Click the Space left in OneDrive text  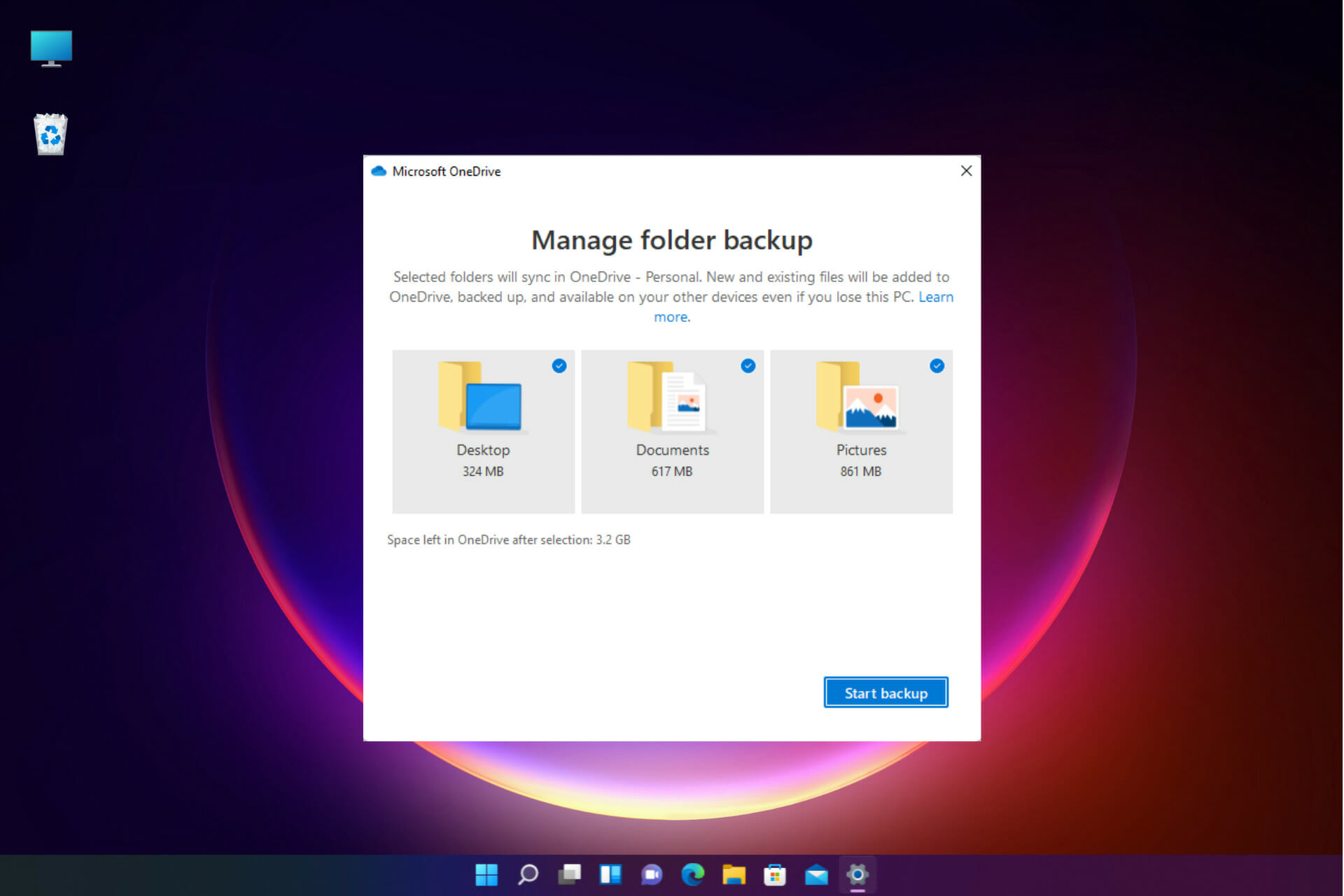click(x=509, y=540)
